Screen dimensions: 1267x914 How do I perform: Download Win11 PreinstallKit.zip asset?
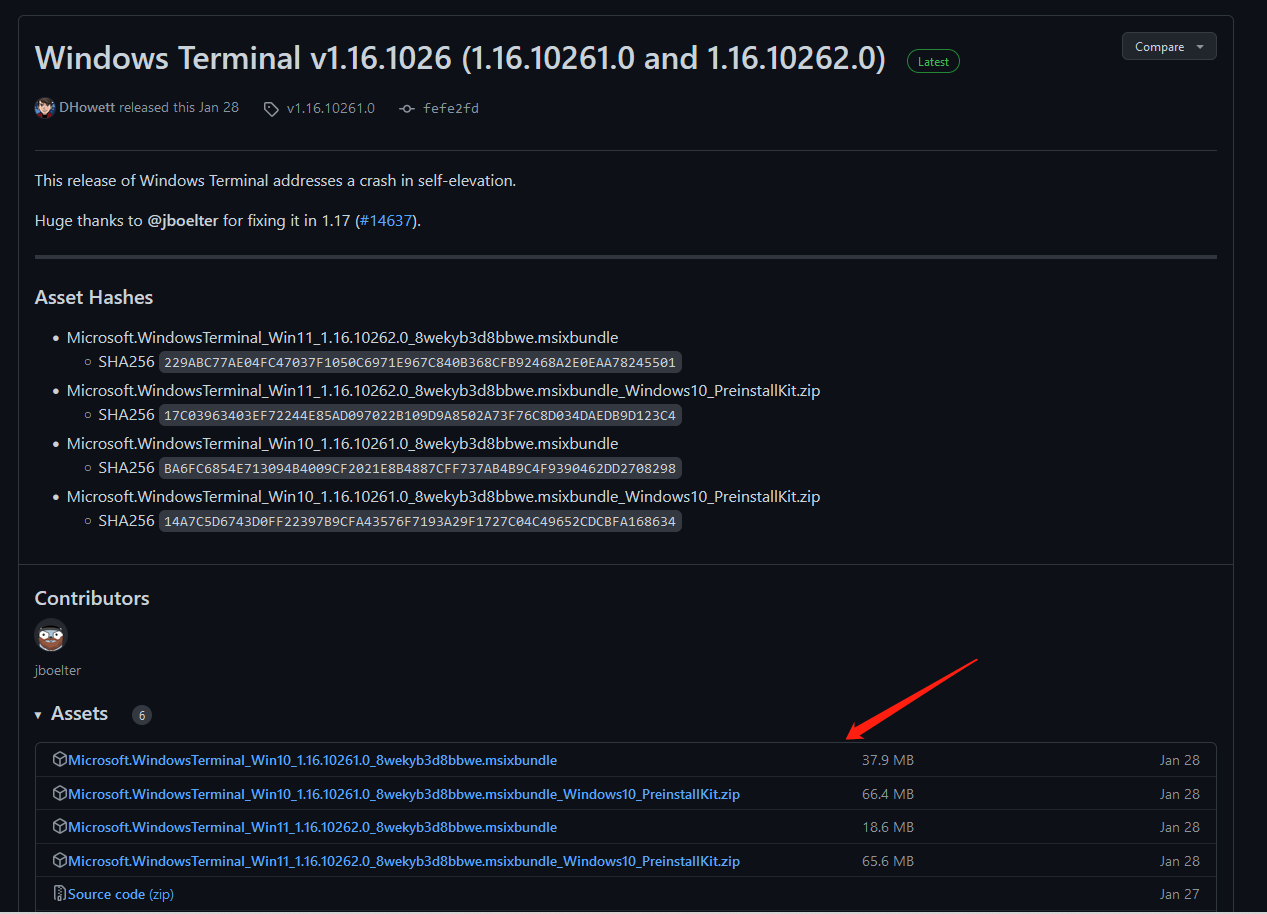[x=404, y=861]
